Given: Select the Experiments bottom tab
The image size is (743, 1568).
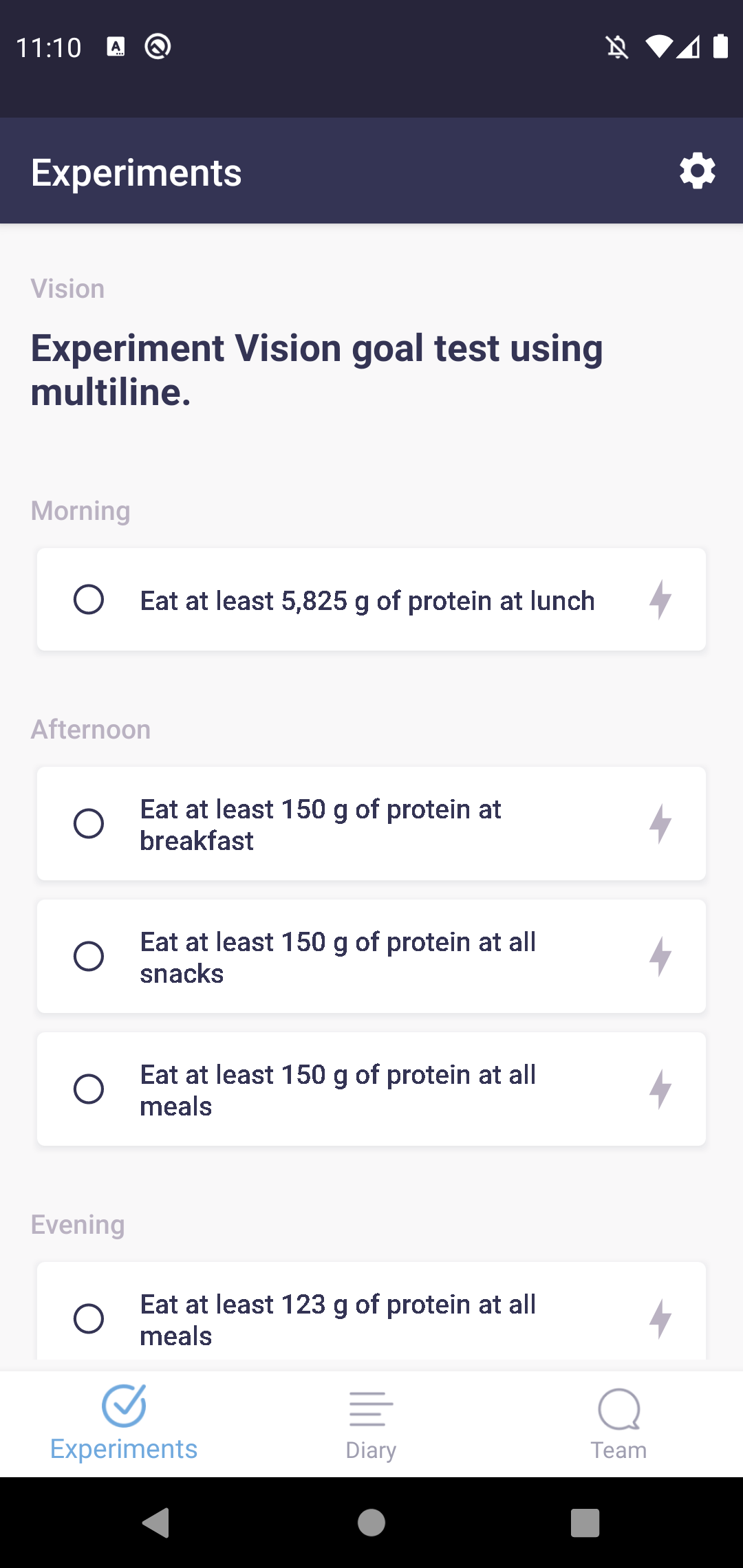Looking at the screenshot, I should tap(124, 1424).
